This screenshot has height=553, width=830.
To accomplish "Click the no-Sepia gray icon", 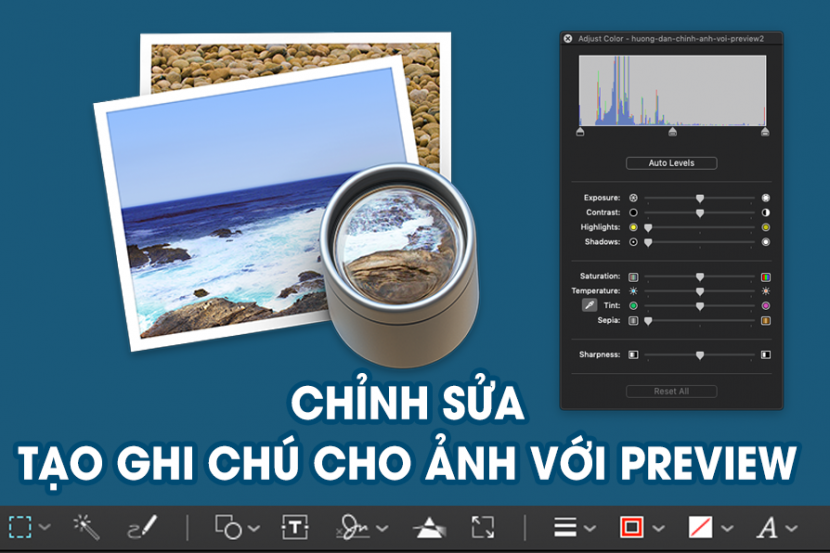I will (633, 321).
